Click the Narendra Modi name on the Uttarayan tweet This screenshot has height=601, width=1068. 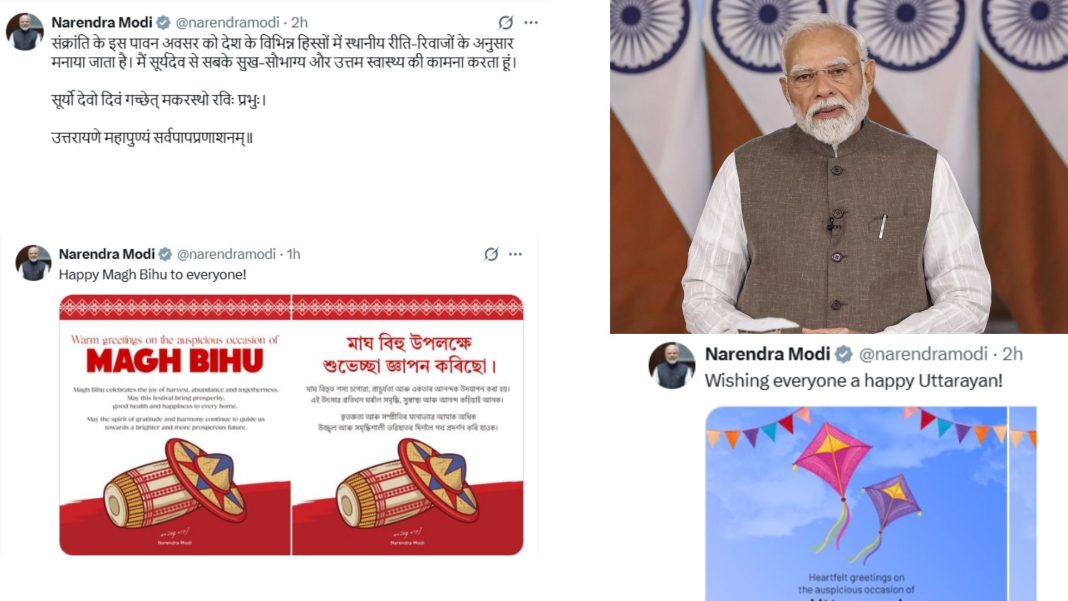coord(768,354)
